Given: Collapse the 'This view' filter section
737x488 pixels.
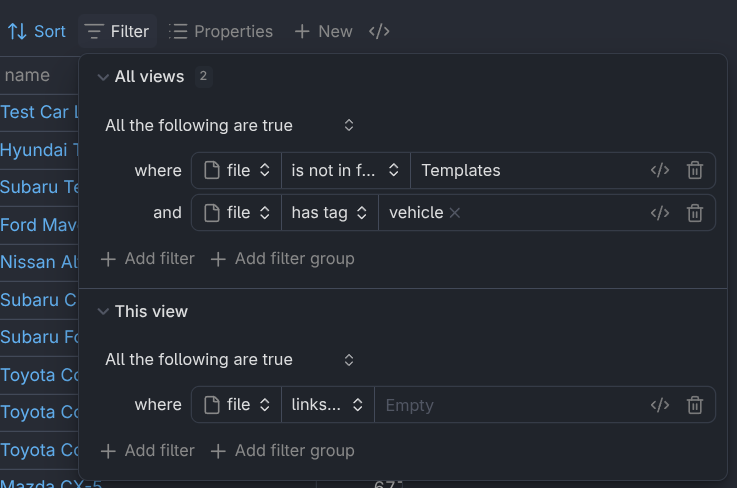Looking at the screenshot, I should (x=103, y=311).
